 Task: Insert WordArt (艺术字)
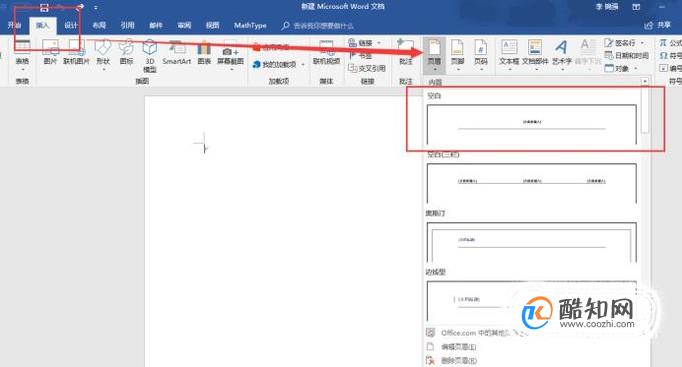pyautogui.click(x=562, y=55)
